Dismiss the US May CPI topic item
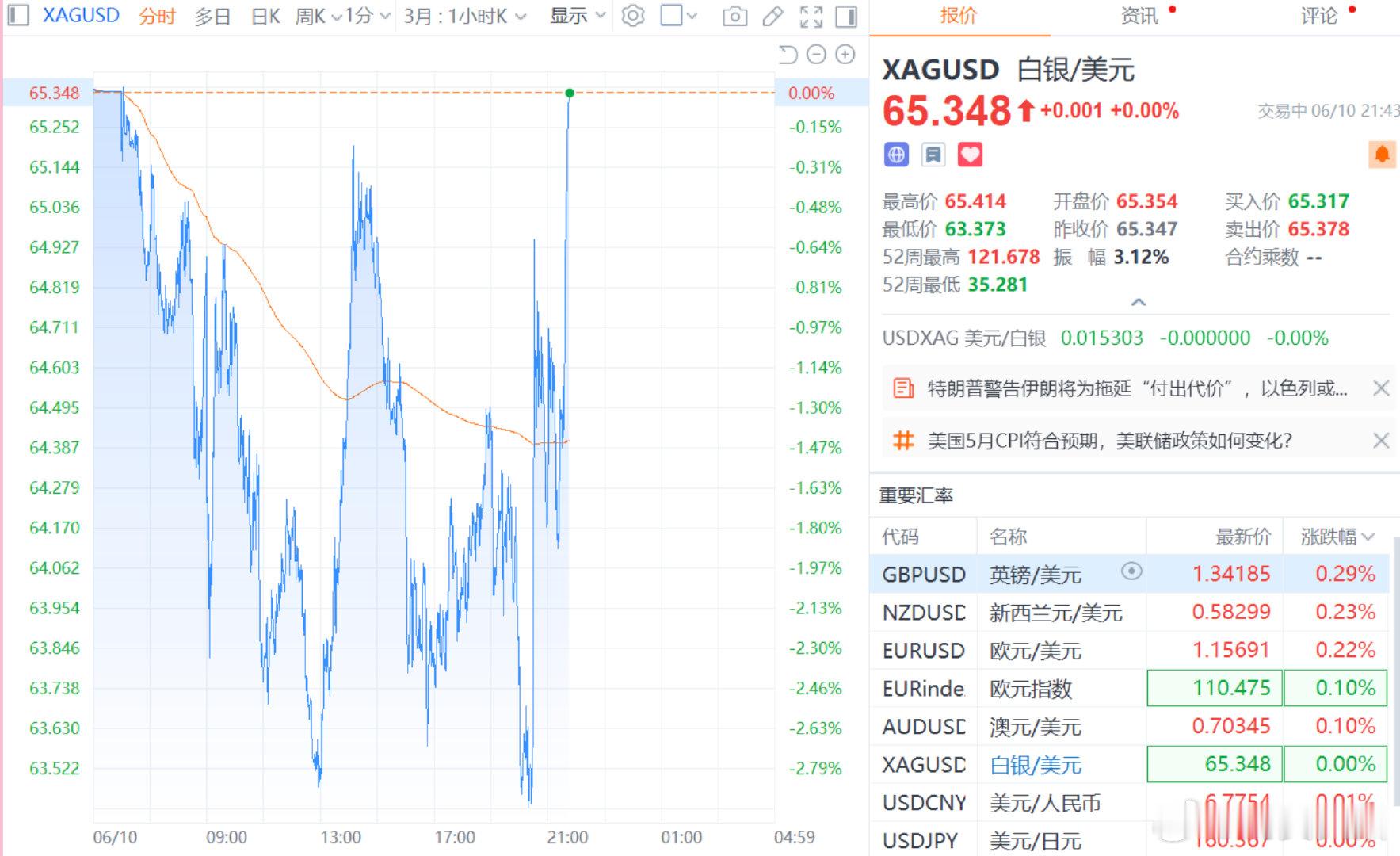1400x856 pixels. 1381,440
